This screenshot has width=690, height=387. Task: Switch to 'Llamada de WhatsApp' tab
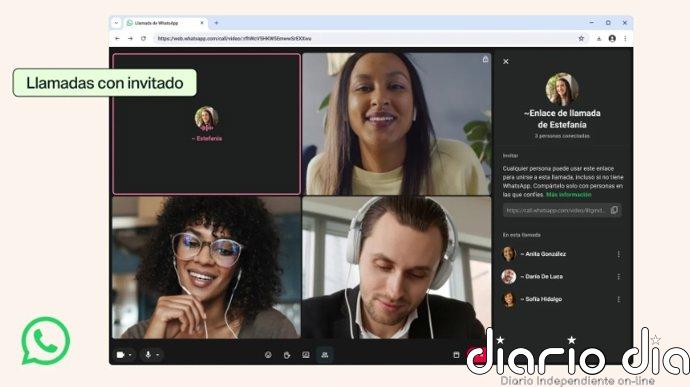click(x=165, y=23)
